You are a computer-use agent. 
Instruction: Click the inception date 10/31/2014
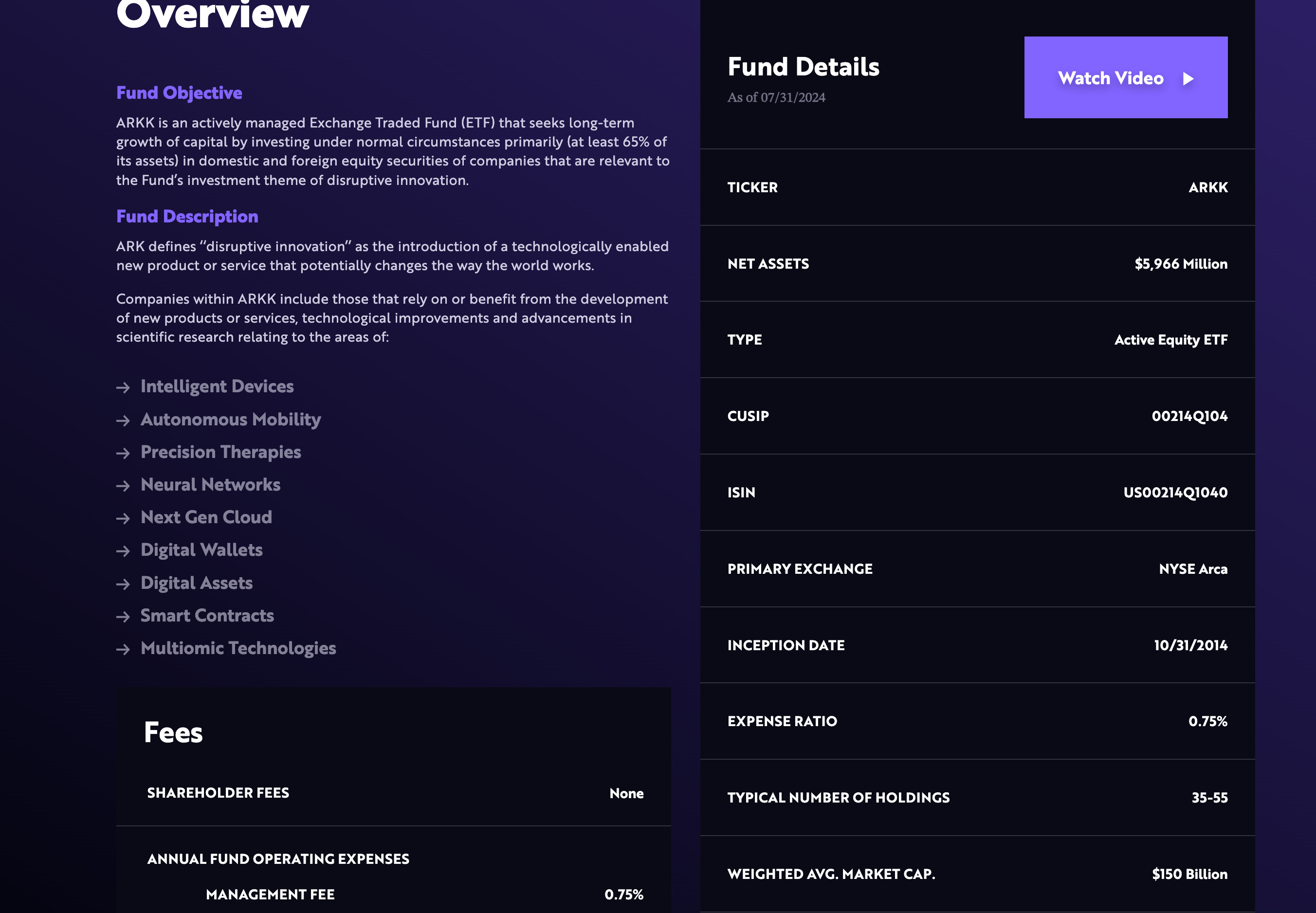1191,645
